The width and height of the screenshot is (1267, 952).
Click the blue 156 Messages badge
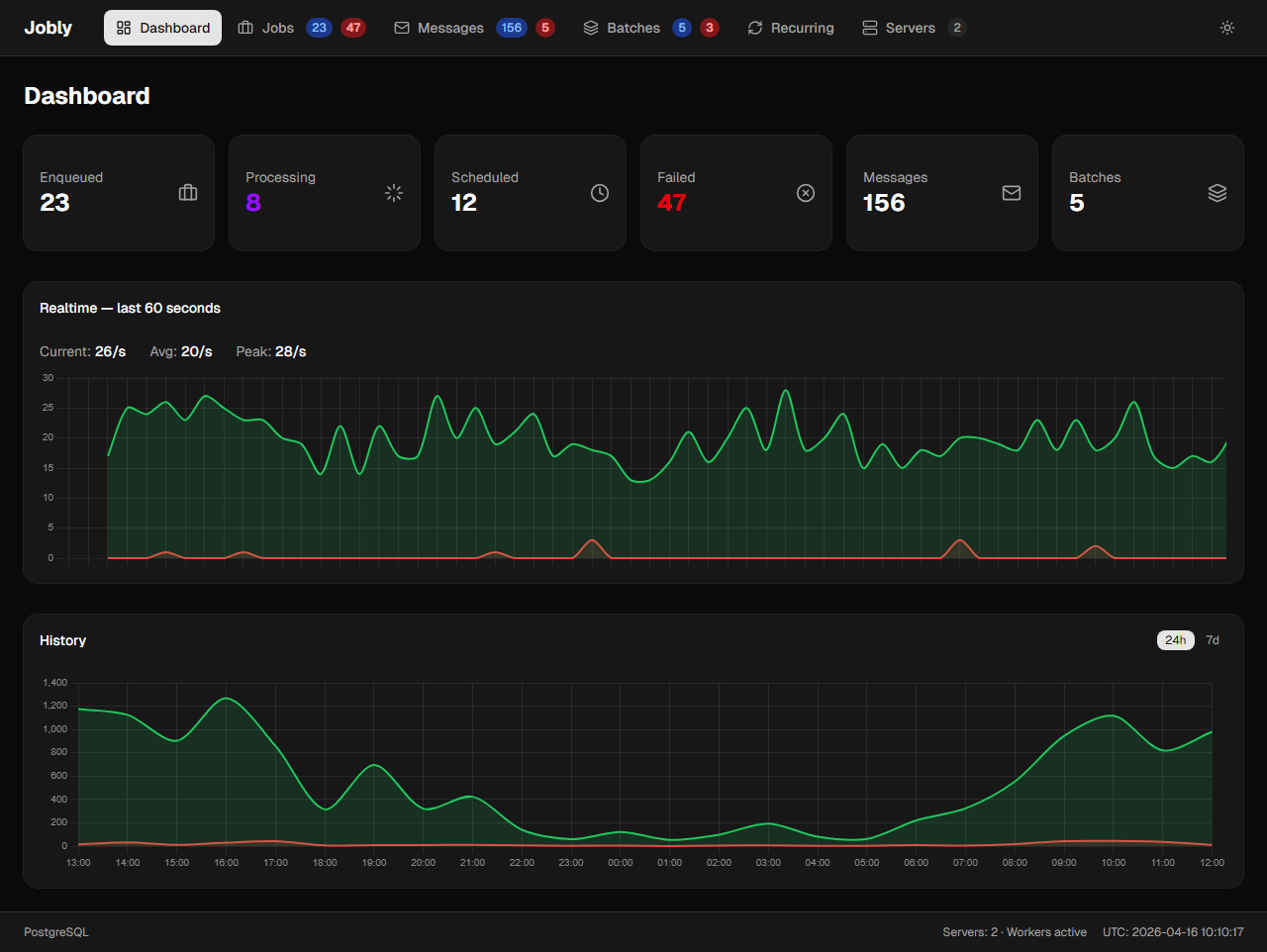(511, 28)
